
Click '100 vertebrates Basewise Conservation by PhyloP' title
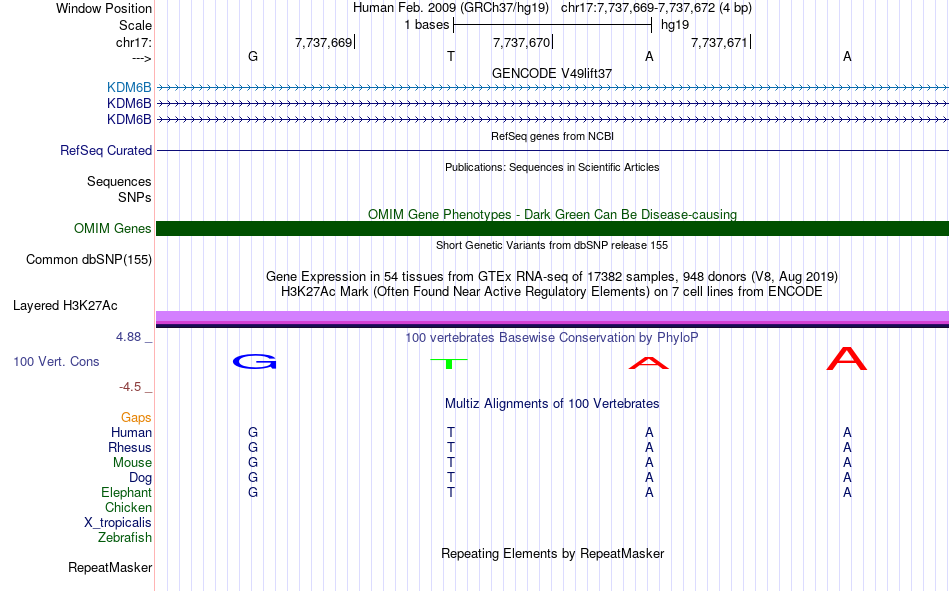point(552,338)
